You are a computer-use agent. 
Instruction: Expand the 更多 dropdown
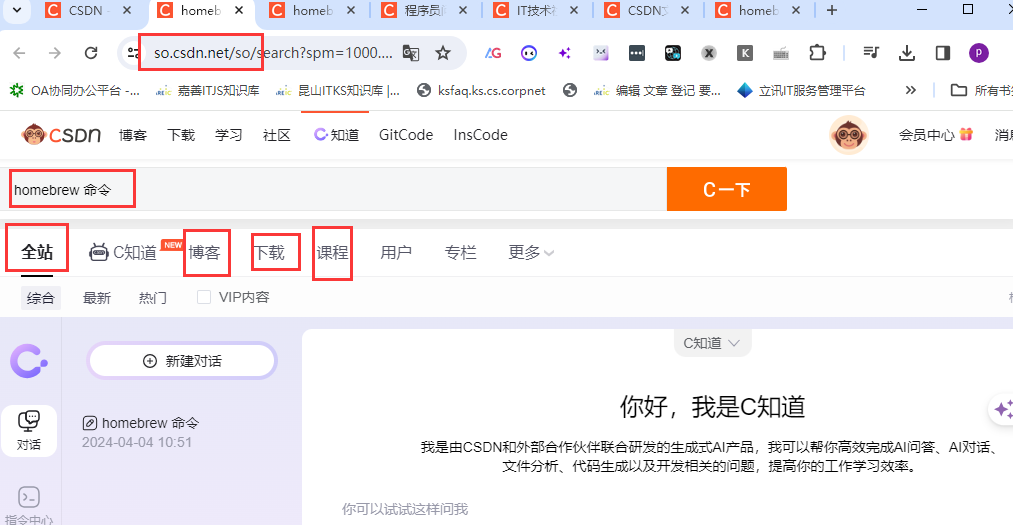coord(531,252)
